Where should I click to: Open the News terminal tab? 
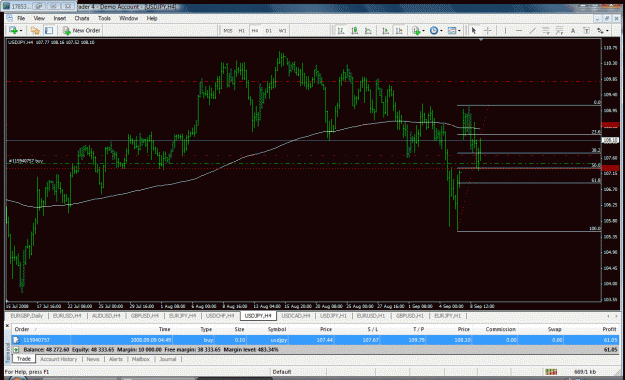click(93, 359)
